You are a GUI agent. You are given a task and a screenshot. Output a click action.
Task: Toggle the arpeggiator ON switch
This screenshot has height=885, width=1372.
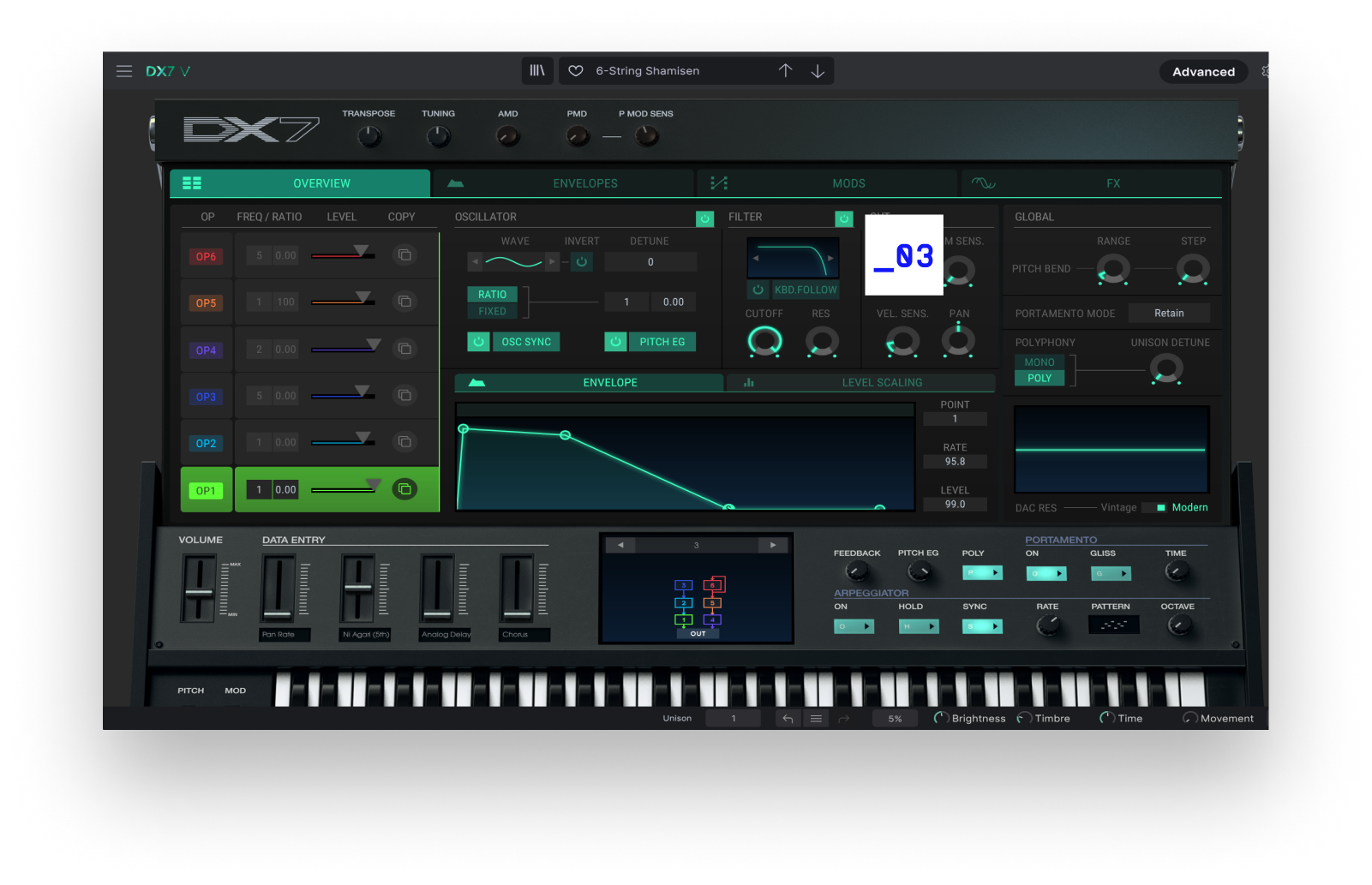coord(854,626)
